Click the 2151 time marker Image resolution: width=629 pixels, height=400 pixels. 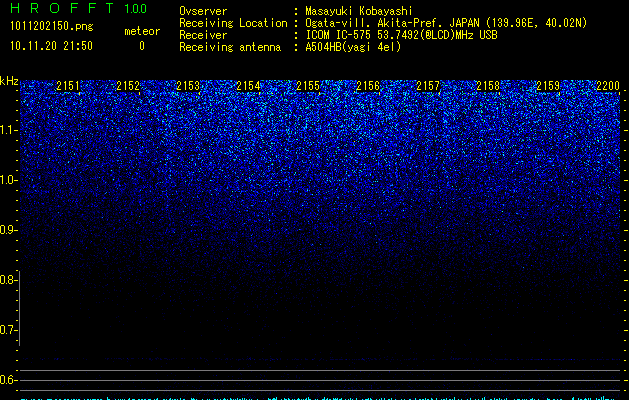(68, 86)
